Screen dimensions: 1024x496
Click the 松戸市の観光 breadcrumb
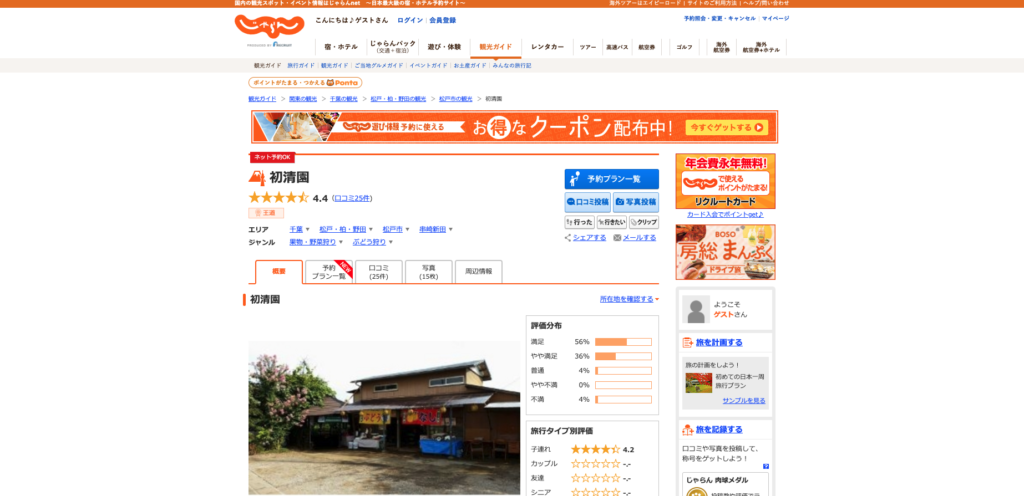(x=456, y=99)
